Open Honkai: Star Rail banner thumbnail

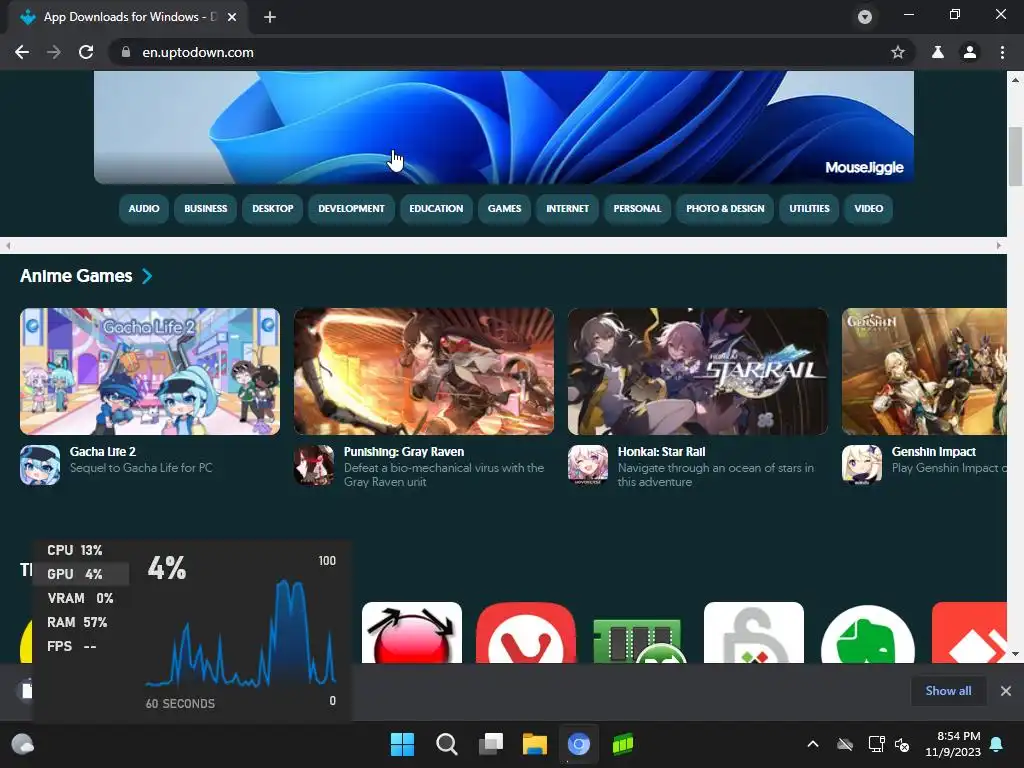pyautogui.click(x=697, y=372)
